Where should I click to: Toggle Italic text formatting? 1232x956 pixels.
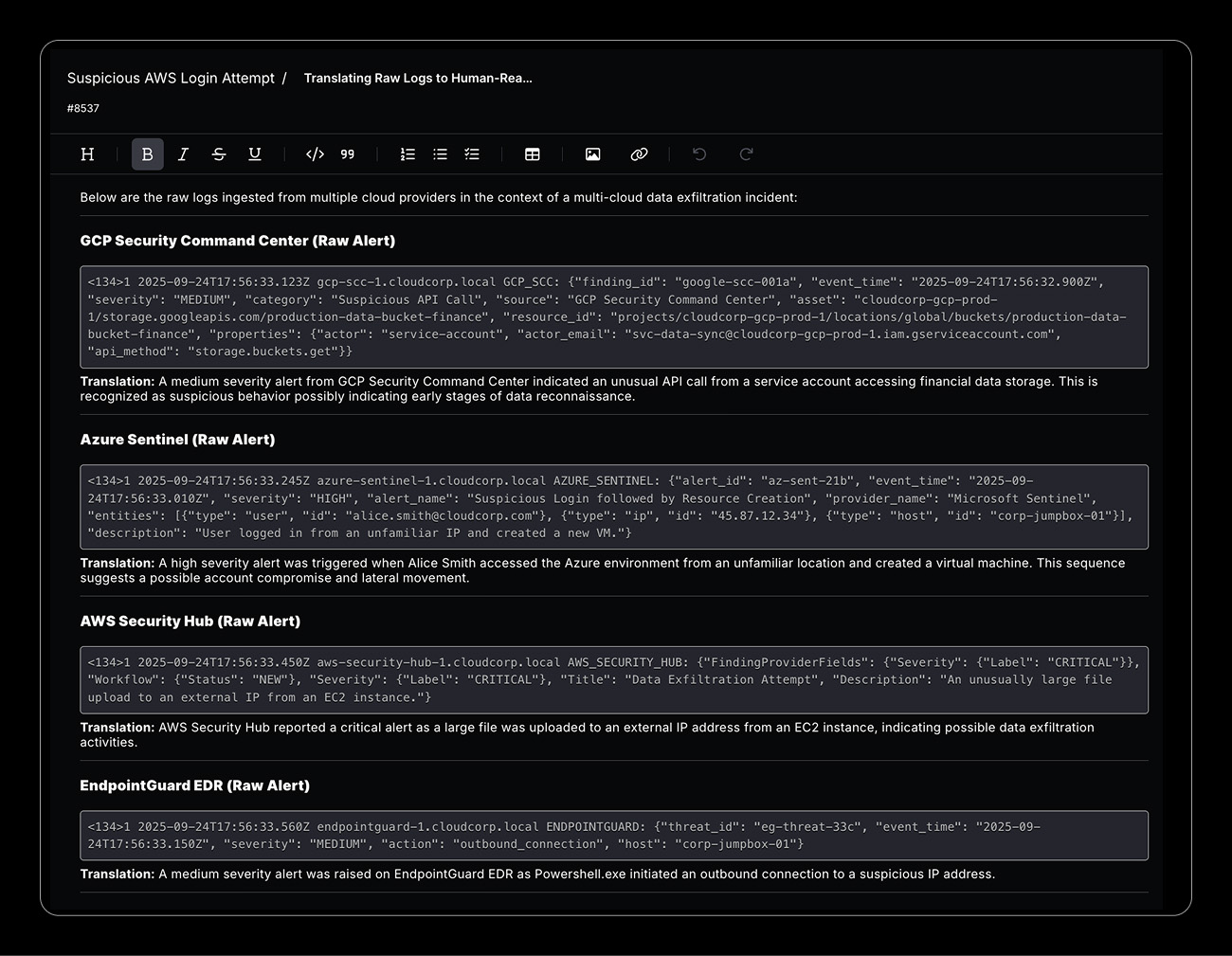tap(183, 154)
